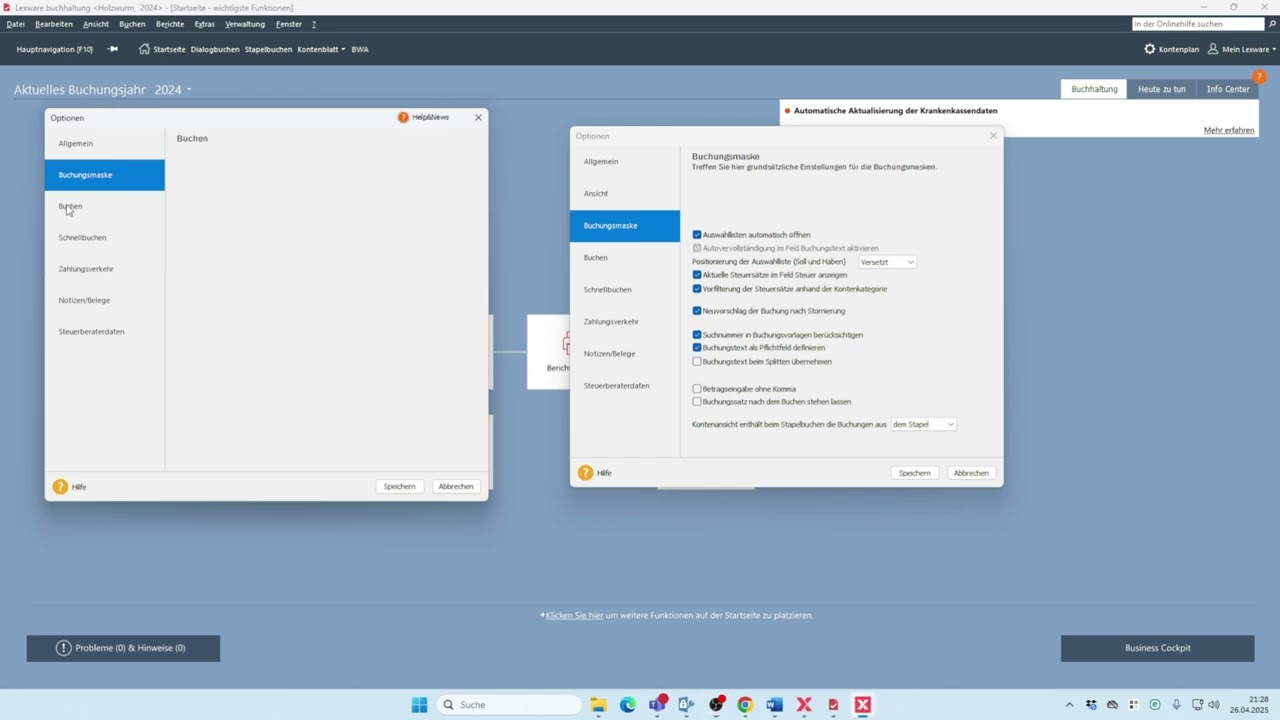Click the Hilfe question icon in right Optionen dialog

click(586, 473)
